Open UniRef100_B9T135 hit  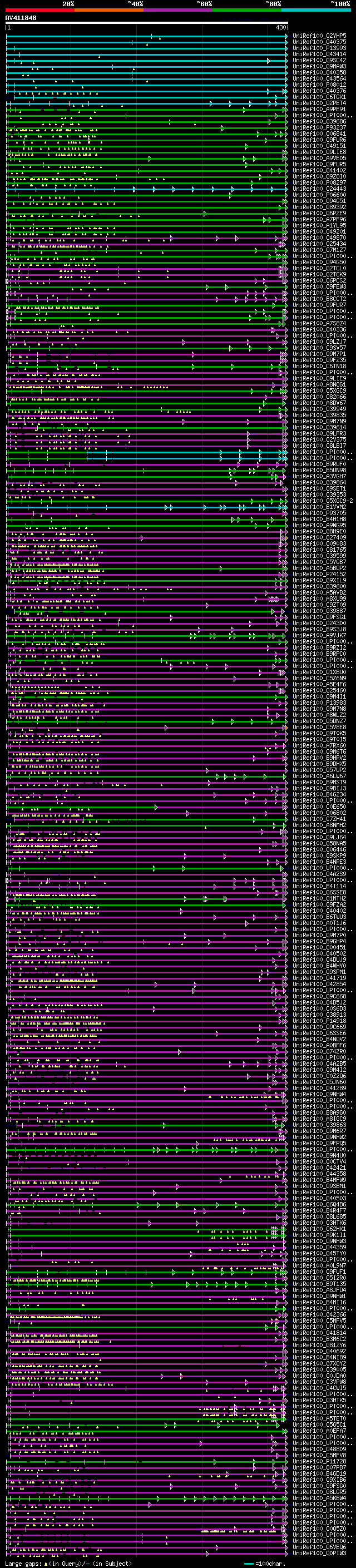click(319, 1284)
